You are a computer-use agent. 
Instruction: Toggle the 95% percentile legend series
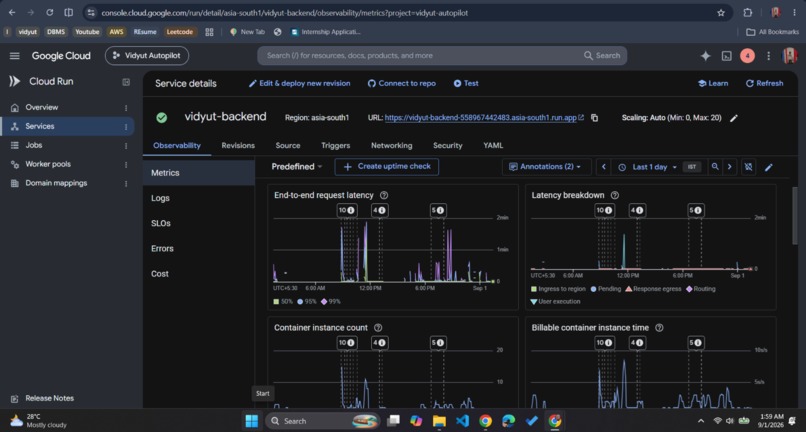[x=307, y=301]
